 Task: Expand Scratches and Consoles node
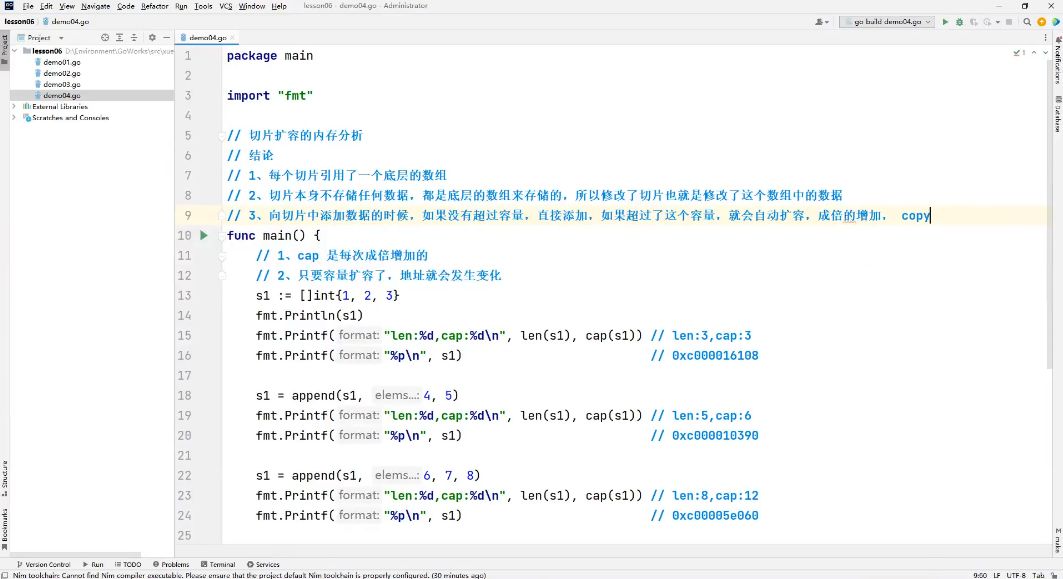(x=14, y=117)
